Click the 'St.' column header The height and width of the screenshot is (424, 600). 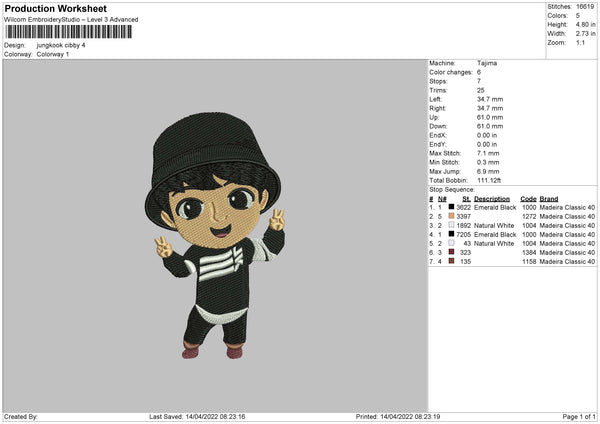(x=466, y=199)
